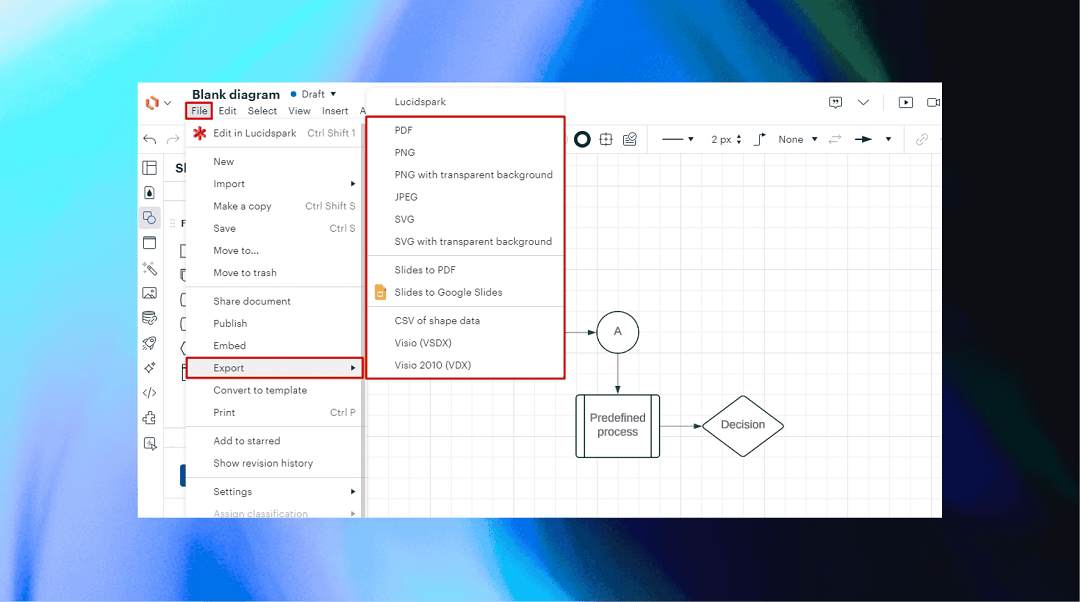Viewport: 1080px width, 602px height.
Task: Select the magic wand icon in the sidebar
Action: pyautogui.click(x=149, y=268)
